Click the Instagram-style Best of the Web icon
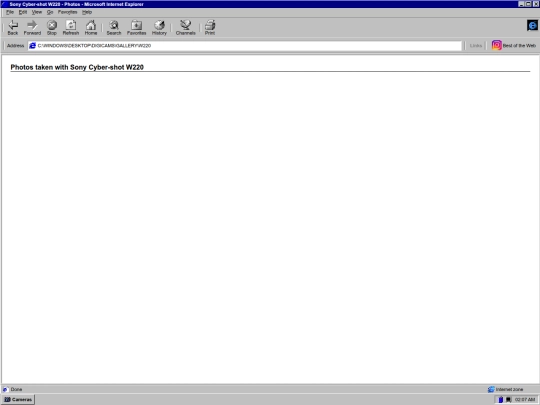 (x=496, y=45)
